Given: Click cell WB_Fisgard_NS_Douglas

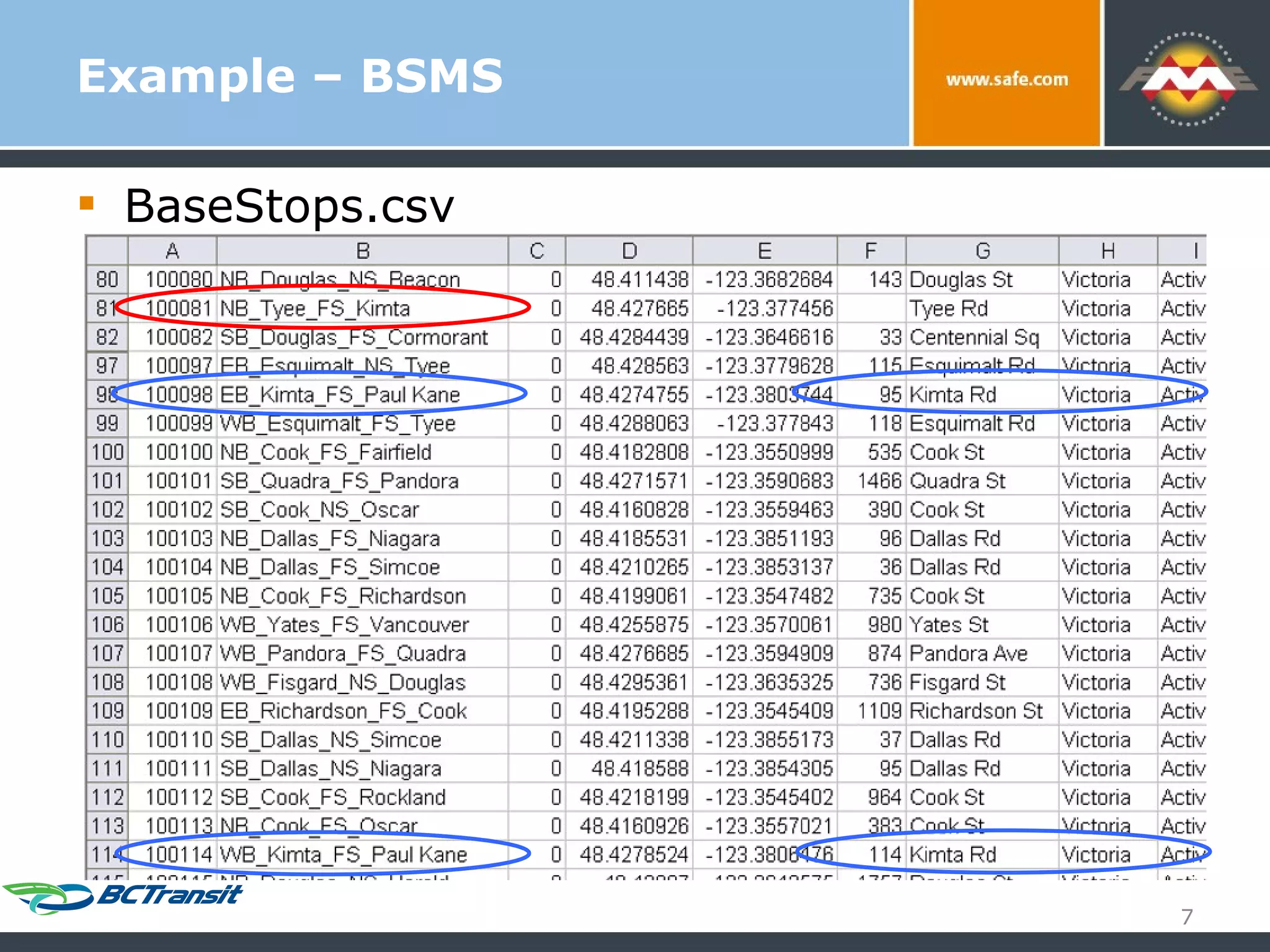Looking at the screenshot, I should pos(363,682).
